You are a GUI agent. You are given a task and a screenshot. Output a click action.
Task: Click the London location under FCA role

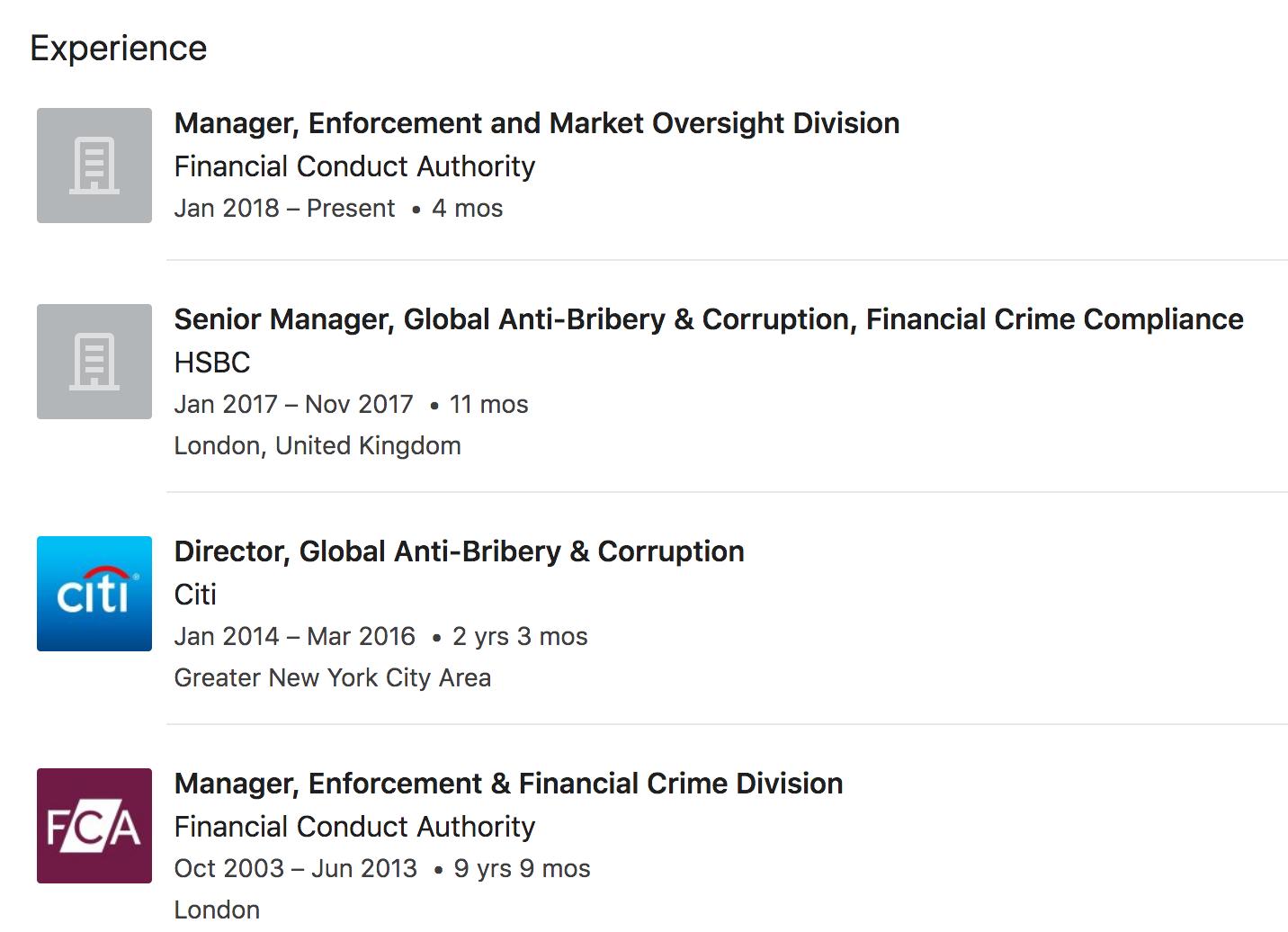pos(217,910)
